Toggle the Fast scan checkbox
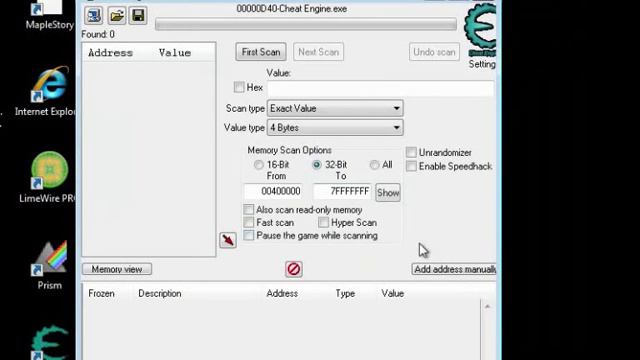Viewport: 640px width, 360px height. [248, 222]
